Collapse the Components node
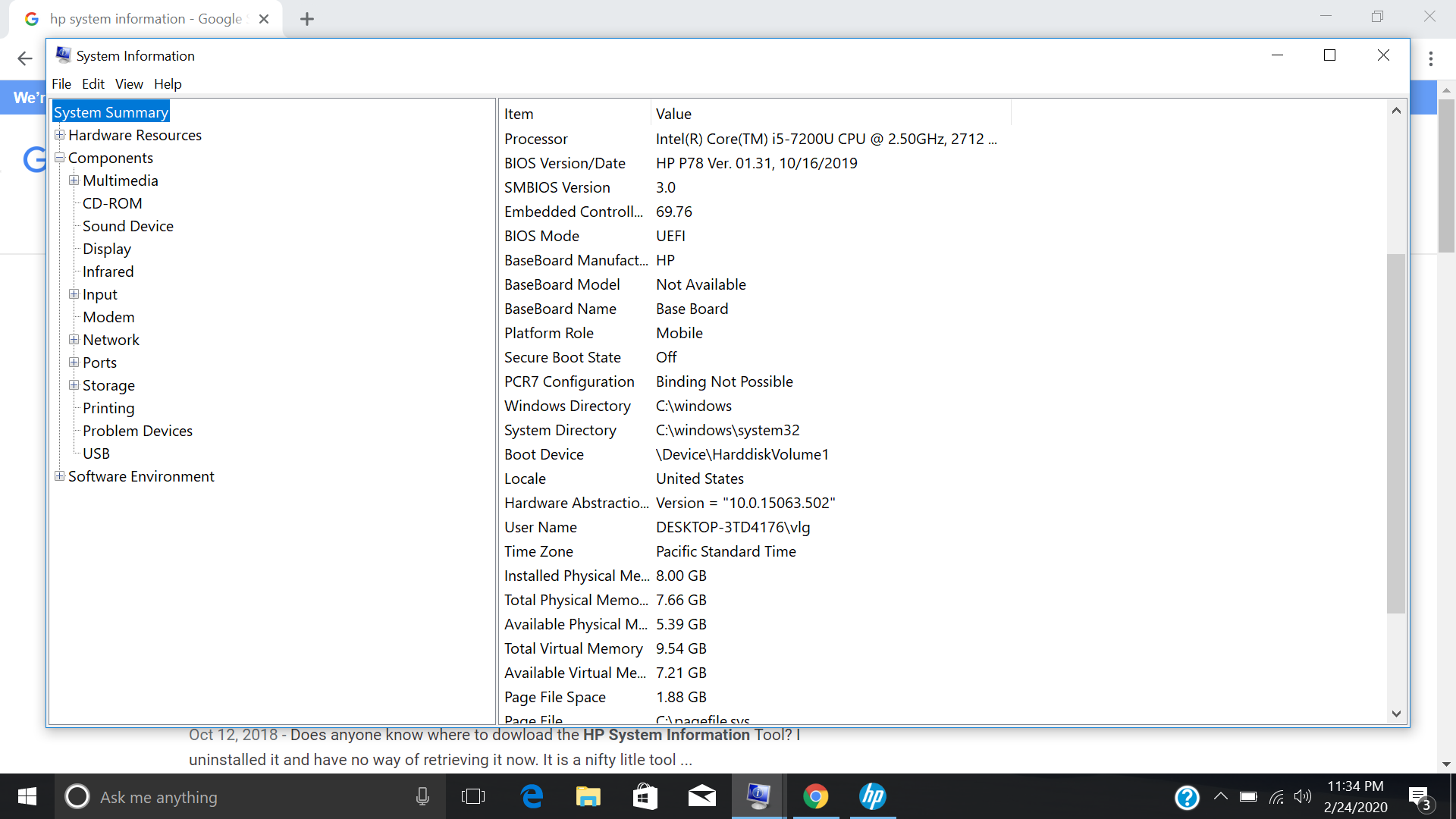1456x819 pixels. [59, 158]
